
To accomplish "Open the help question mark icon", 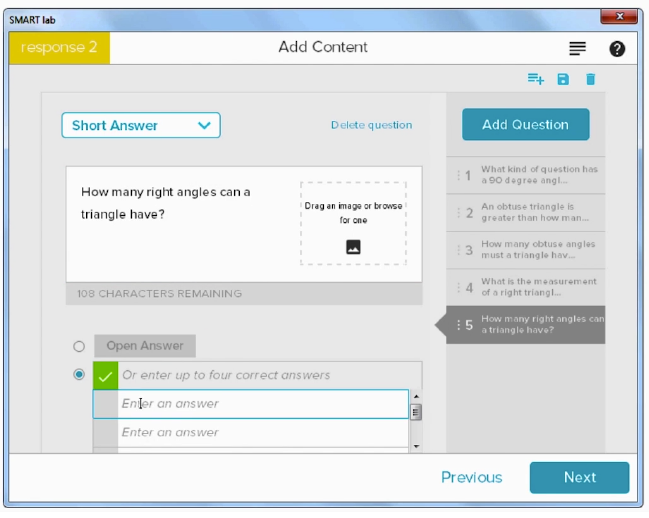I will [x=617, y=48].
